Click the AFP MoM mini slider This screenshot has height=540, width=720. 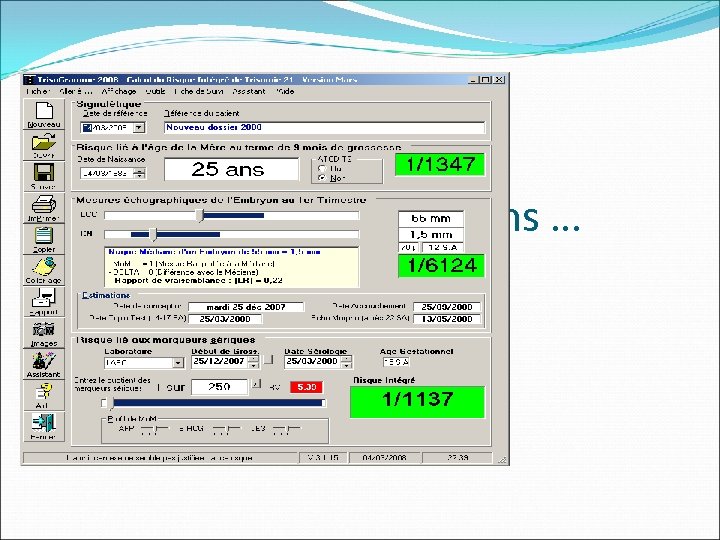click(x=155, y=428)
